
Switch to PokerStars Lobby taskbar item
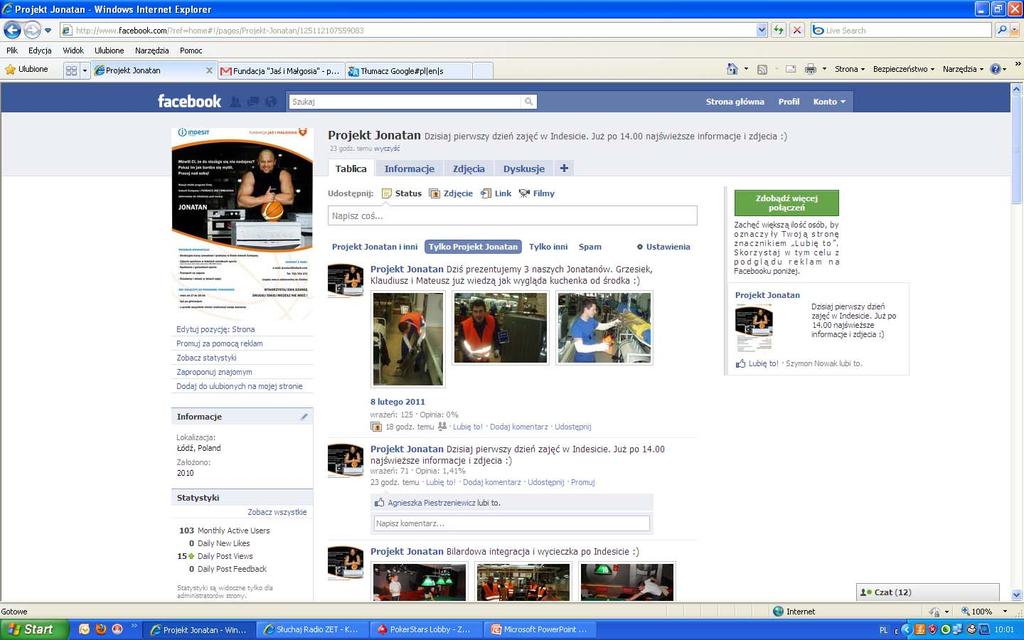[x=427, y=630]
